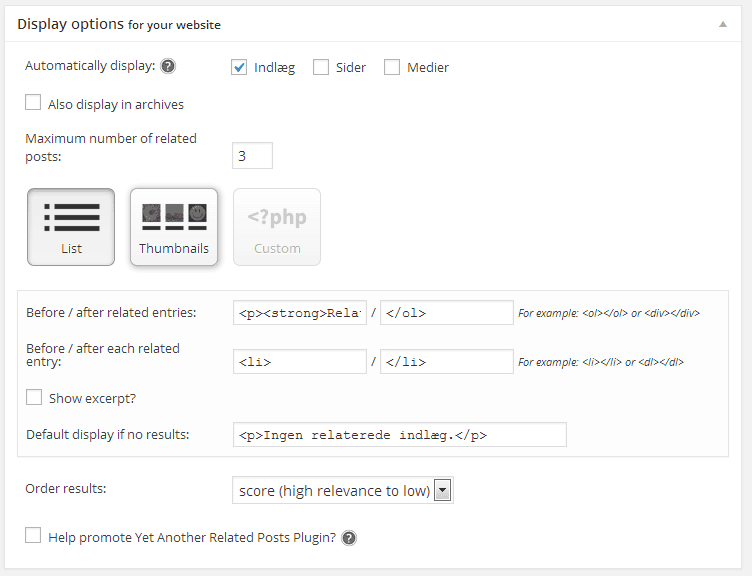Click the Order results dropdown arrow button

pyautogui.click(x=443, y=490)
